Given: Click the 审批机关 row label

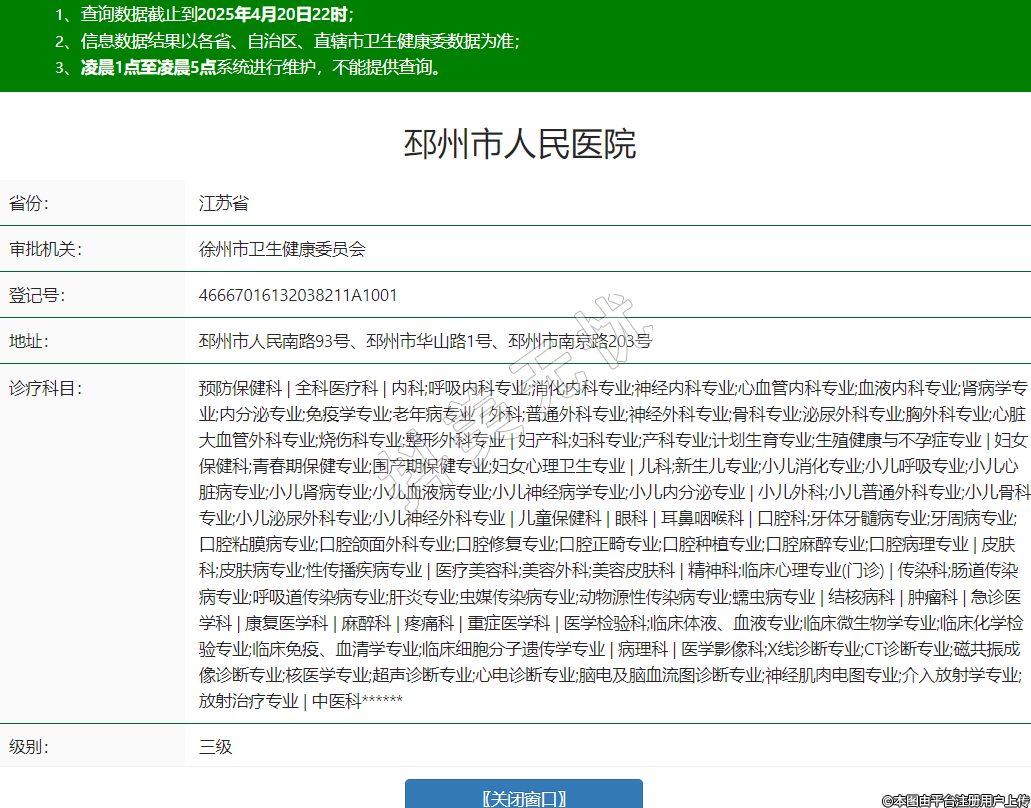Looking at the screenshot, I should [x=45, y=249].
